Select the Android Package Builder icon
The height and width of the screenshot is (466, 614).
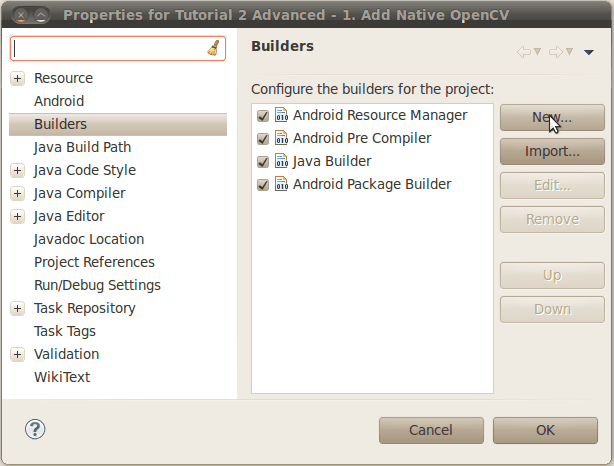281,184
